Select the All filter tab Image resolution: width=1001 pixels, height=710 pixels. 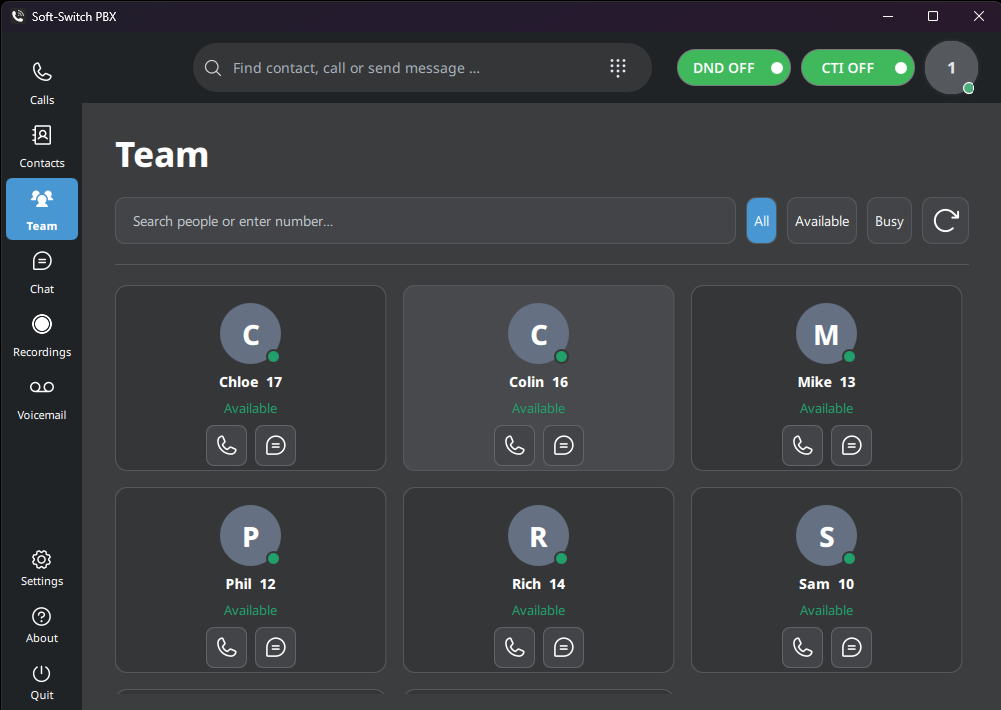point(762,221)
